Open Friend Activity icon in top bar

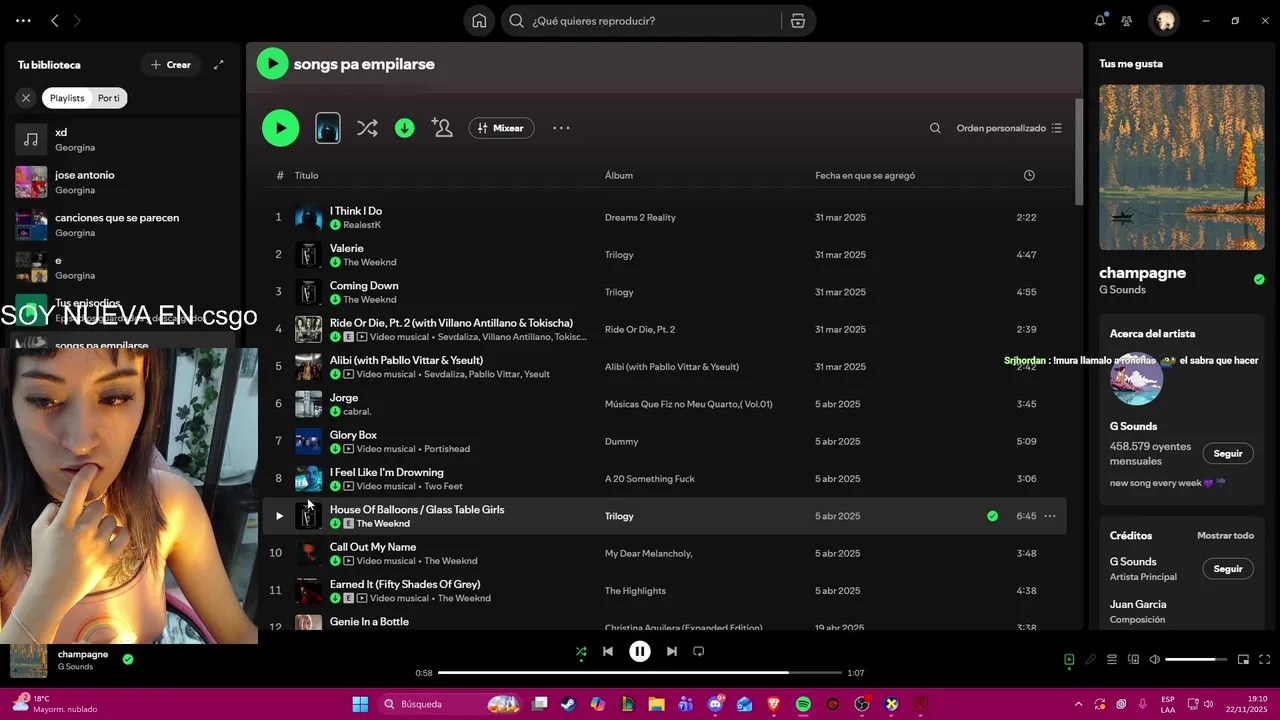pyautogui.click(x=1127, y=21)
